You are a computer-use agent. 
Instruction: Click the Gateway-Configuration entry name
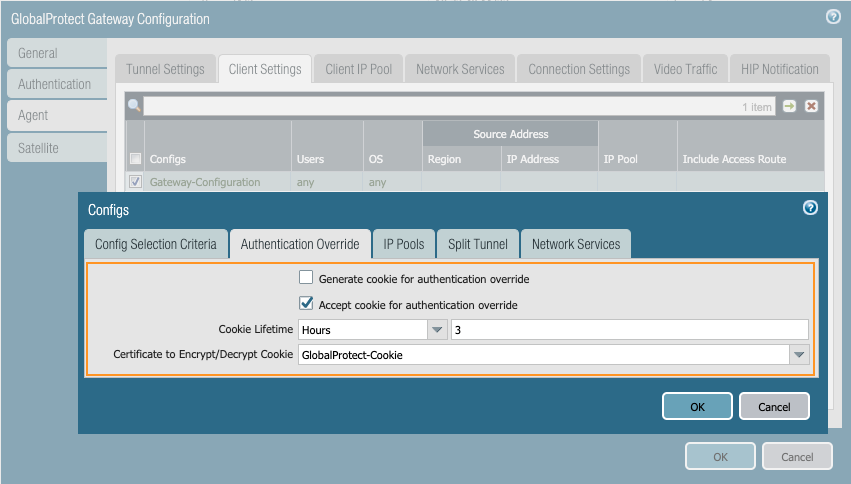point(205,182)
